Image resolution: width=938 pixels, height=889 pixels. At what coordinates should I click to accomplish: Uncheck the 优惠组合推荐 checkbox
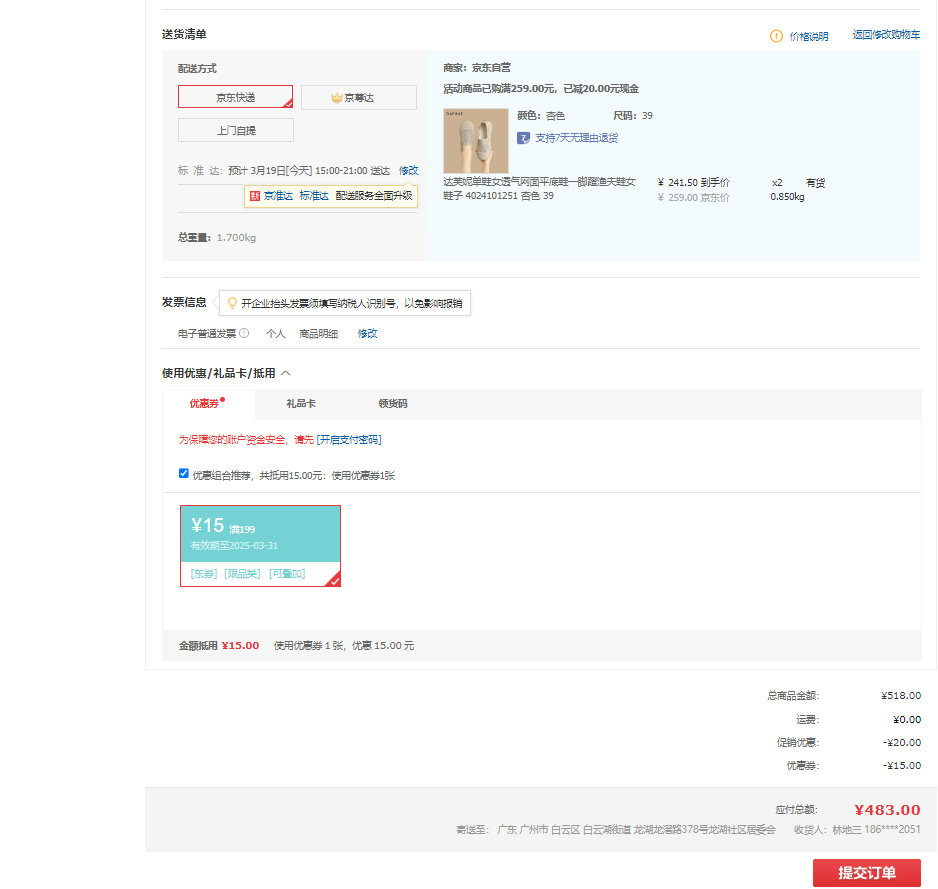pos(184,474)
